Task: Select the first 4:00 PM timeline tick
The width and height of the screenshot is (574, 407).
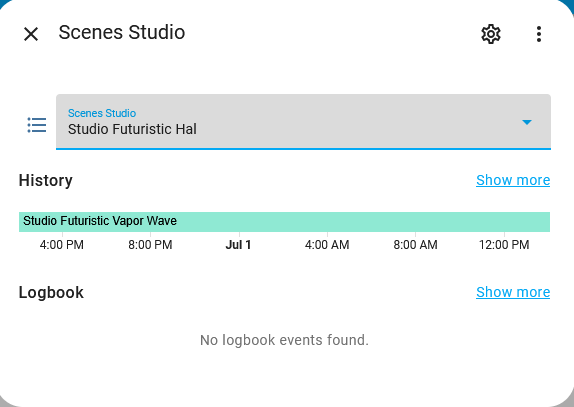Action: tap(62, 244)
